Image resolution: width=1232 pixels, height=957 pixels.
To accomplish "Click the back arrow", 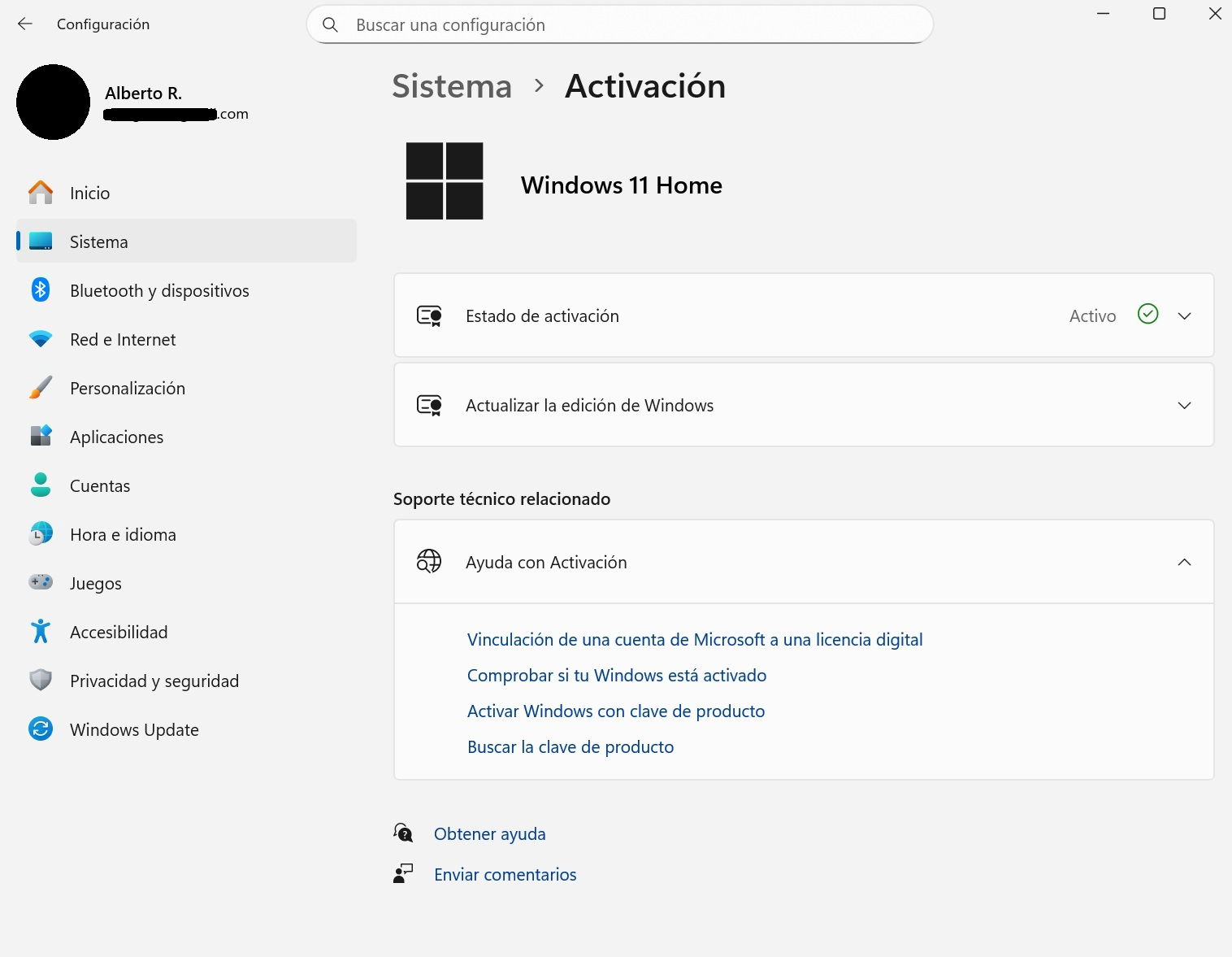I will point(25,24).
